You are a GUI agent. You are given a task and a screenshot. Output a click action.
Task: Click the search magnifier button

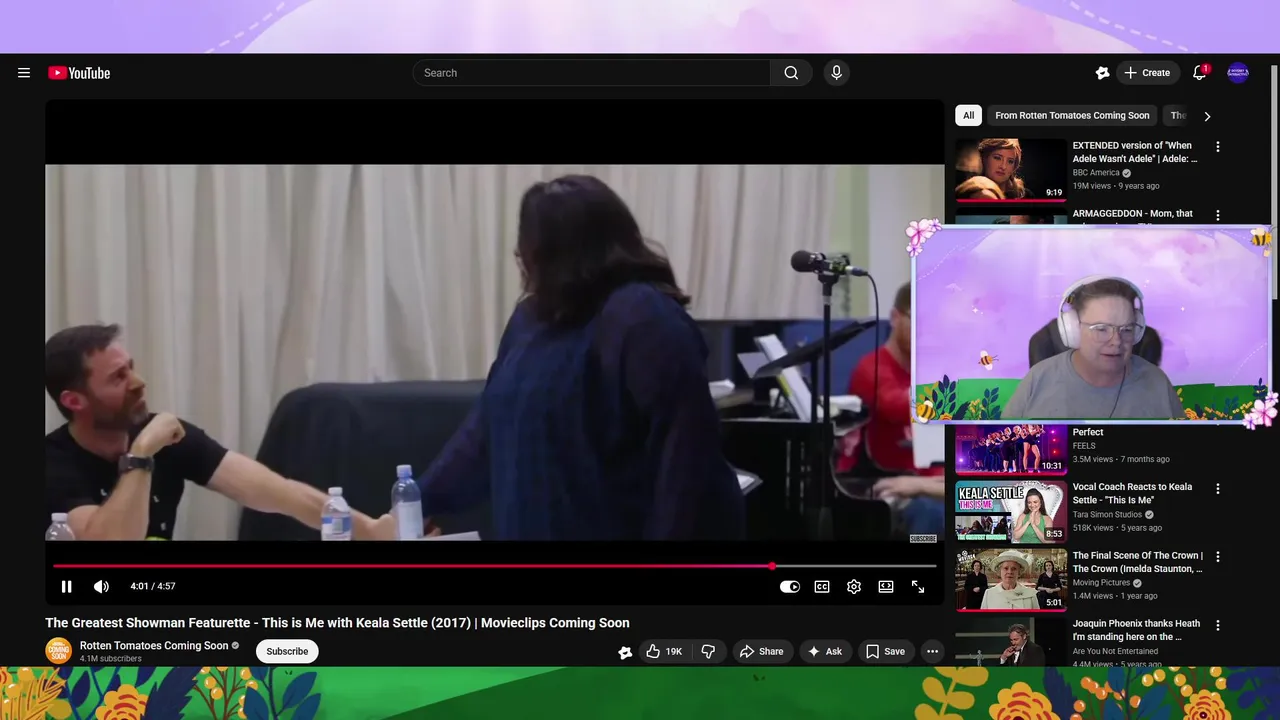(791, 73)
